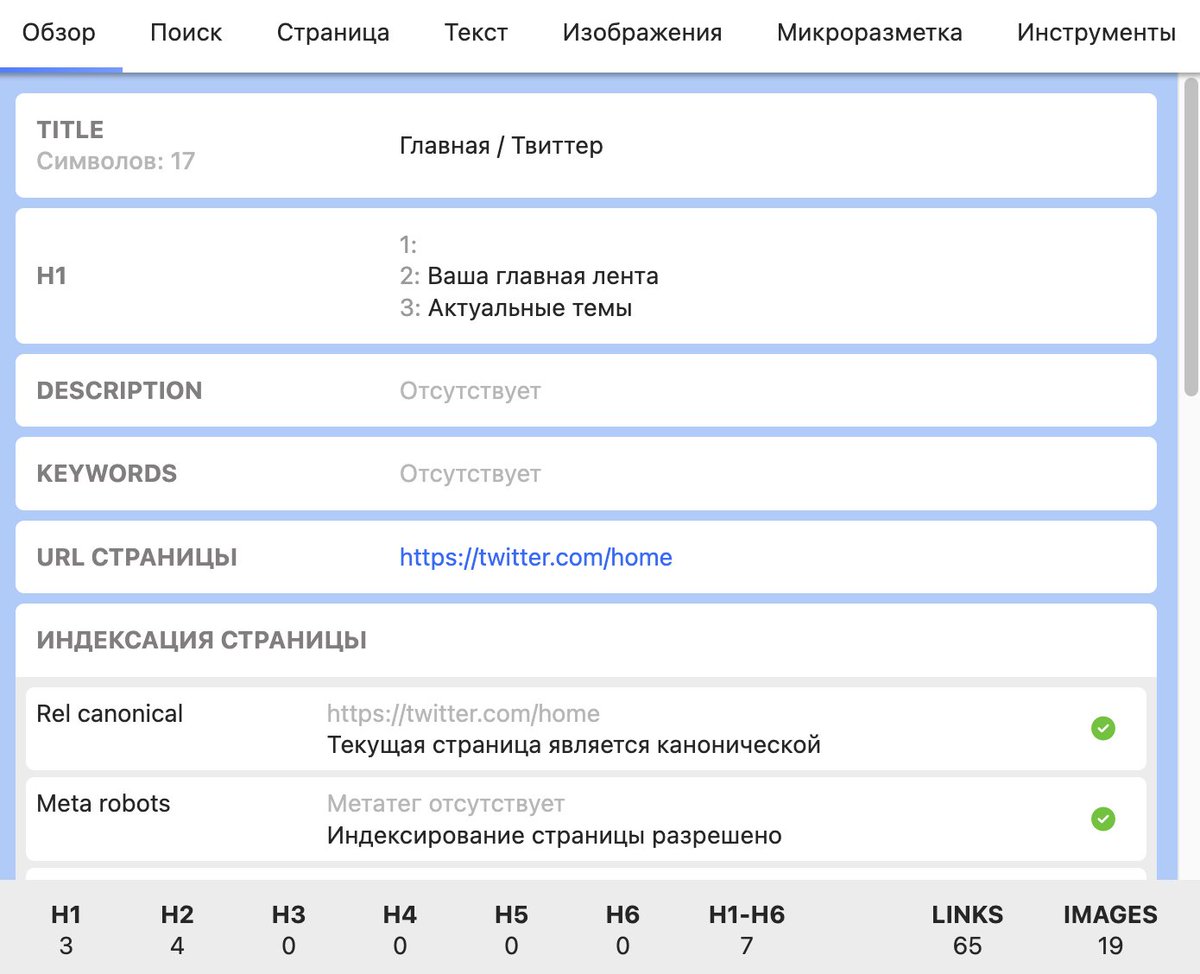Open the Микроразметка tab
The width and height of the screenshot is (1200, 974).
pos(869,33)
